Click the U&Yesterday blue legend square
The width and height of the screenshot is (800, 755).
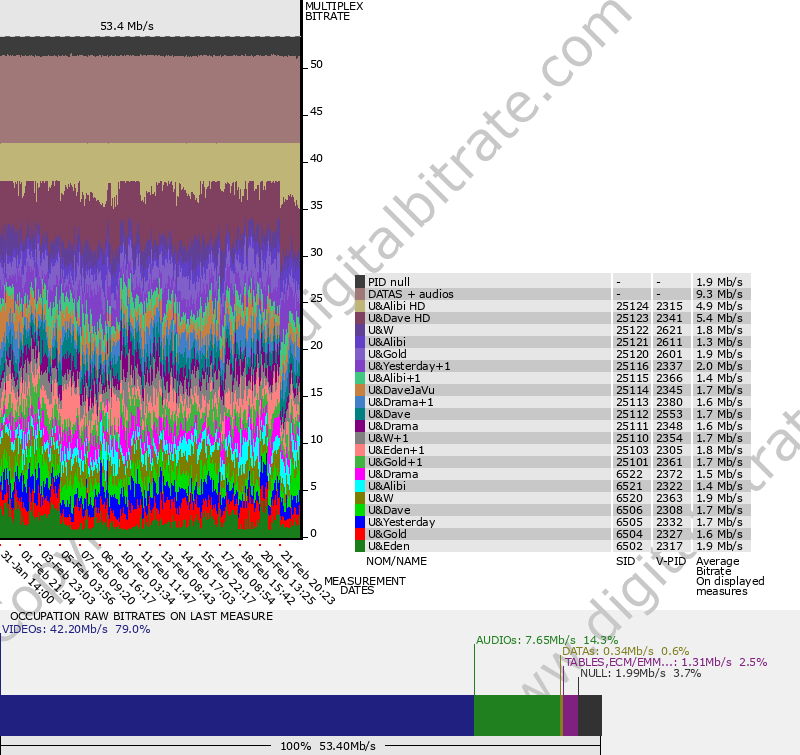[358, 522]
